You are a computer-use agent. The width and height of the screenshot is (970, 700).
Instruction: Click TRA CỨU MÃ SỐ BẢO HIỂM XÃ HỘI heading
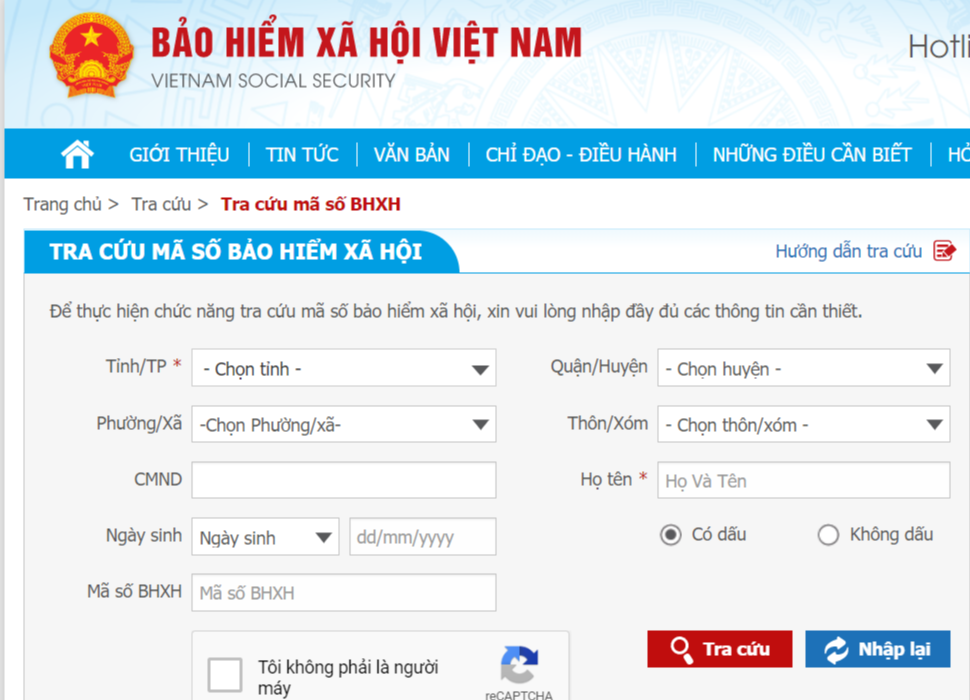click(x=236, y=252)
